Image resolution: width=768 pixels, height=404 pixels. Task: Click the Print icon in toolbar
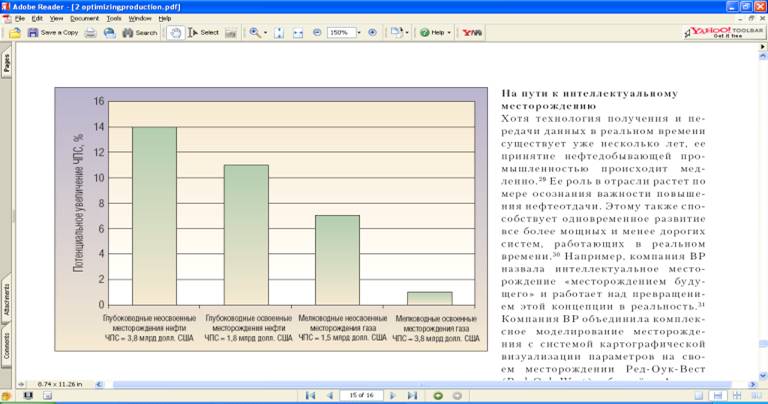[x=90, y=32]
